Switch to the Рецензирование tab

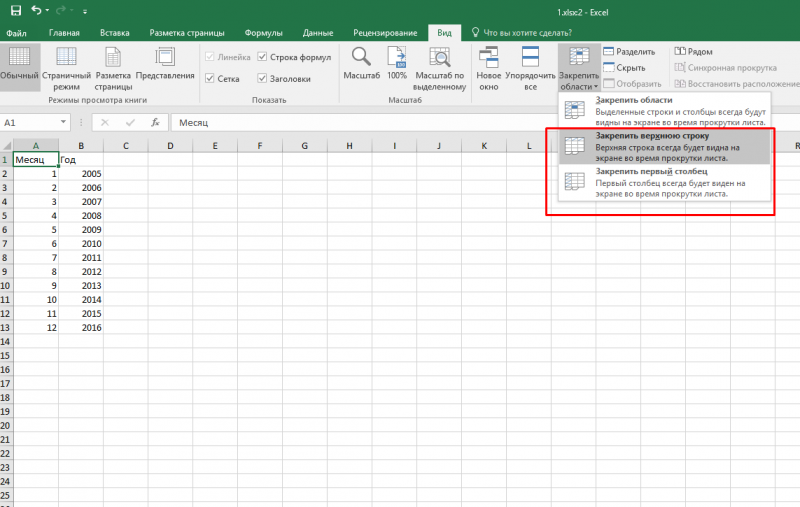(385, 33)
